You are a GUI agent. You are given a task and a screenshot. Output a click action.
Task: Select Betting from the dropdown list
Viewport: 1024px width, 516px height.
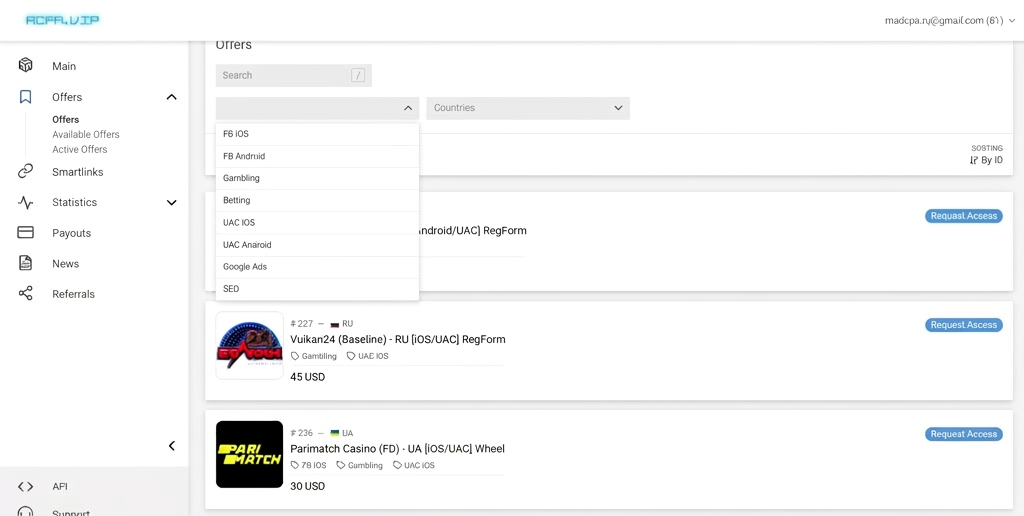click(x=317, y=201)
